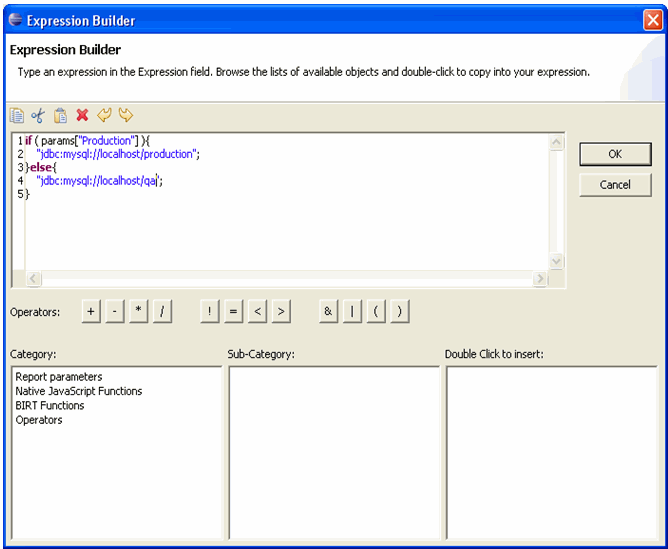Viewport: 668px width, 549px height.
Task: Select BIRT Functions category
Action: tap(50, 405)
